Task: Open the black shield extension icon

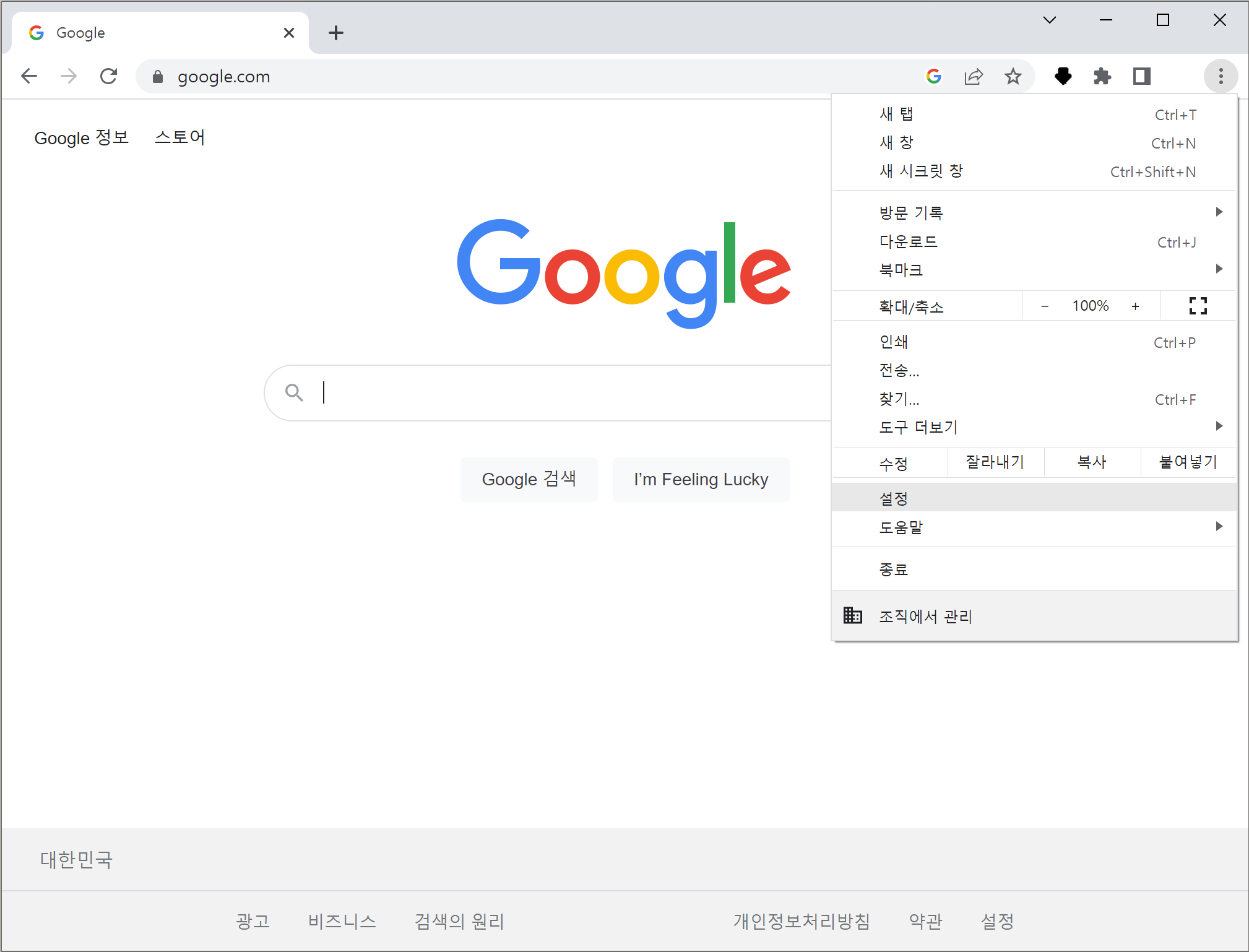Action: [x=1063, y=76]
